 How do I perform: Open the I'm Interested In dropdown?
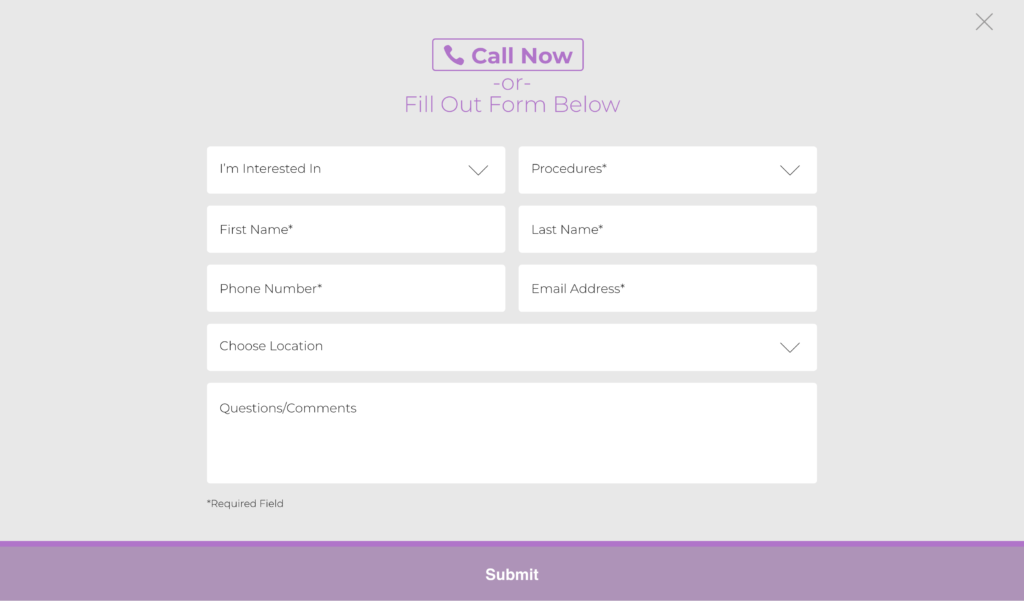click(x=340, y=170)
